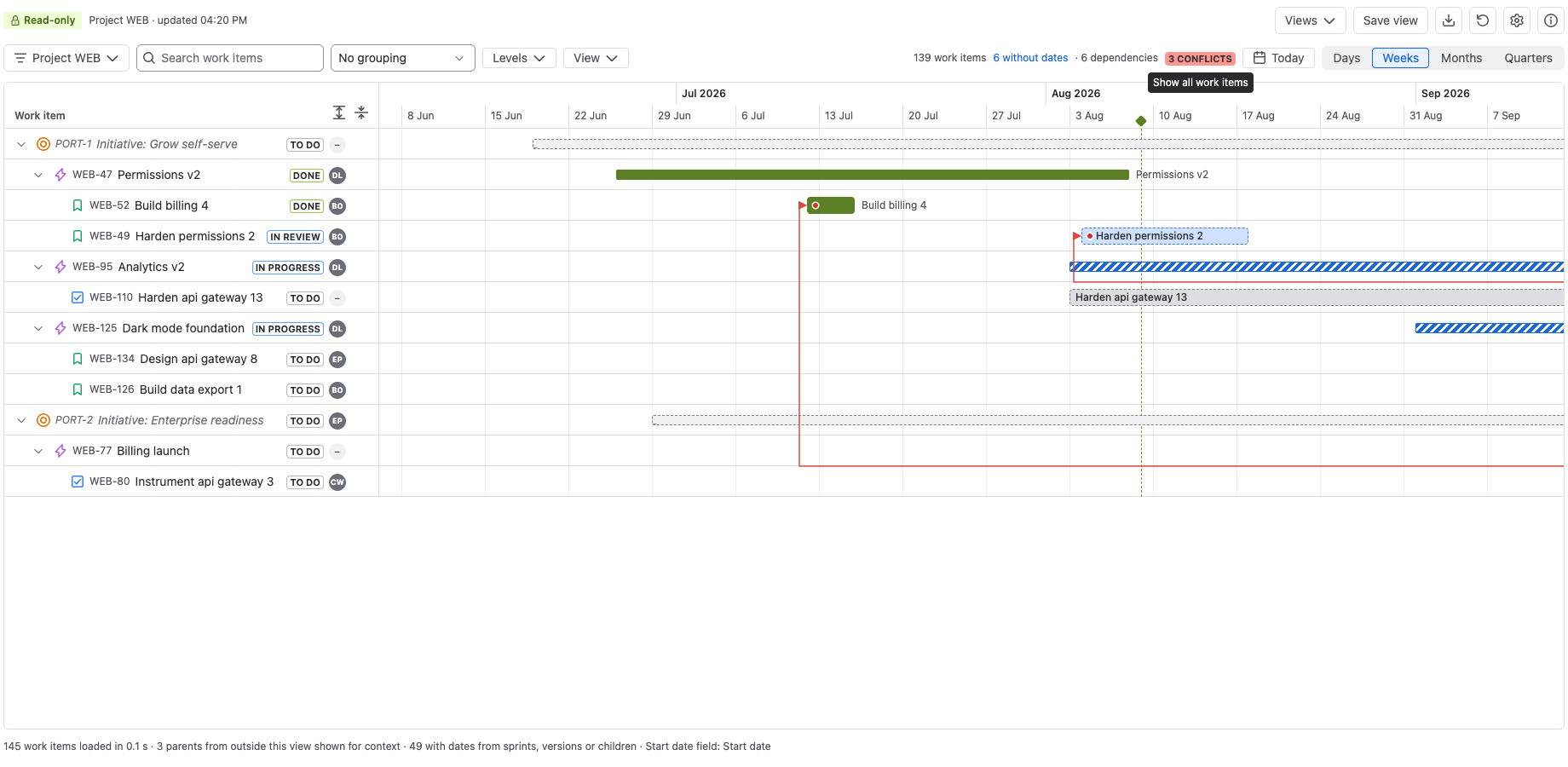The width and height of the screenshot is (1568, 767).
Task: Open the Project WEB filter dropdown
Action: point(66,58)
